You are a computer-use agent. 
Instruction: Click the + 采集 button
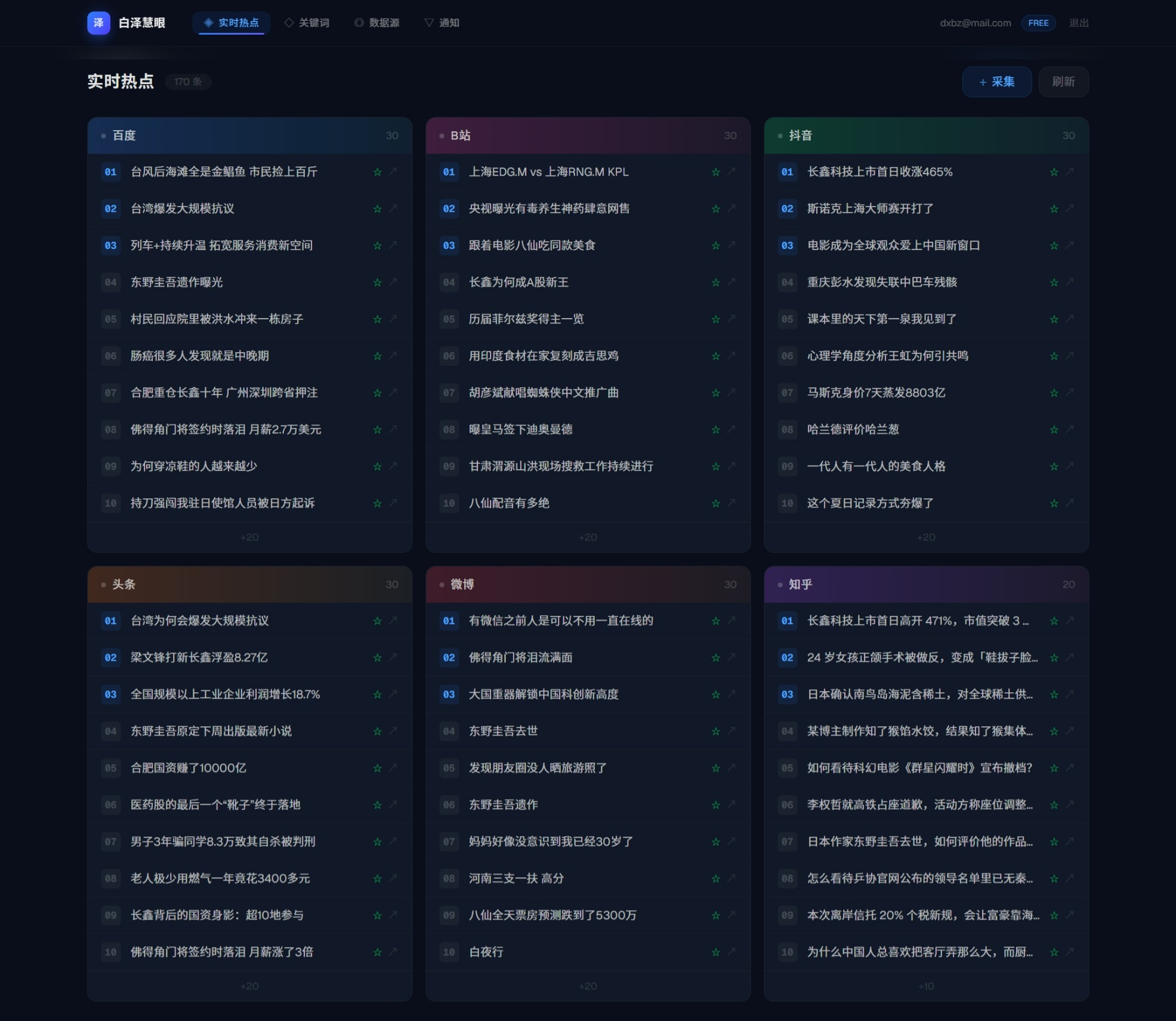997,82
